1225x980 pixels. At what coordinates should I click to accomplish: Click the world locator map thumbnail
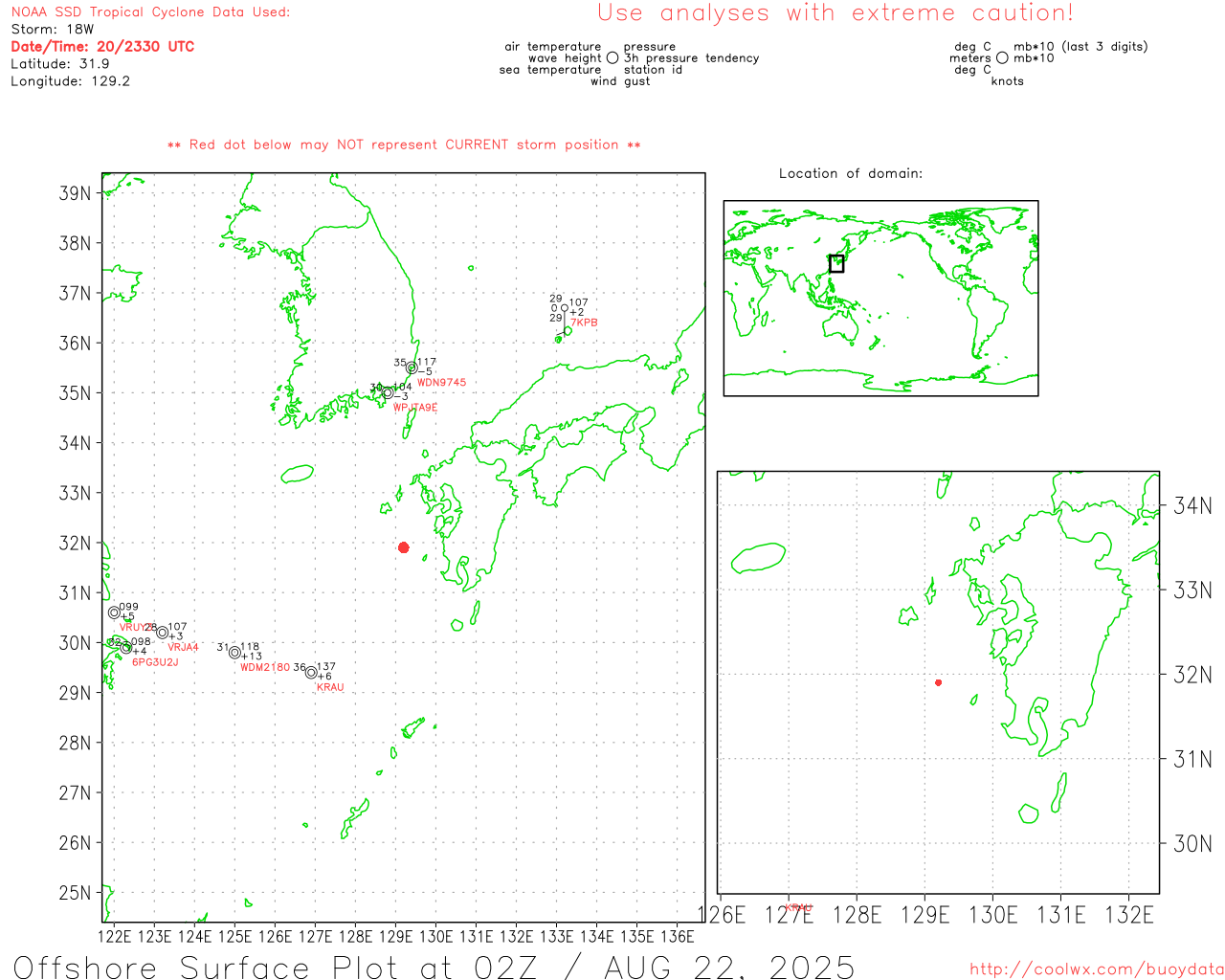tap(880, 299)
